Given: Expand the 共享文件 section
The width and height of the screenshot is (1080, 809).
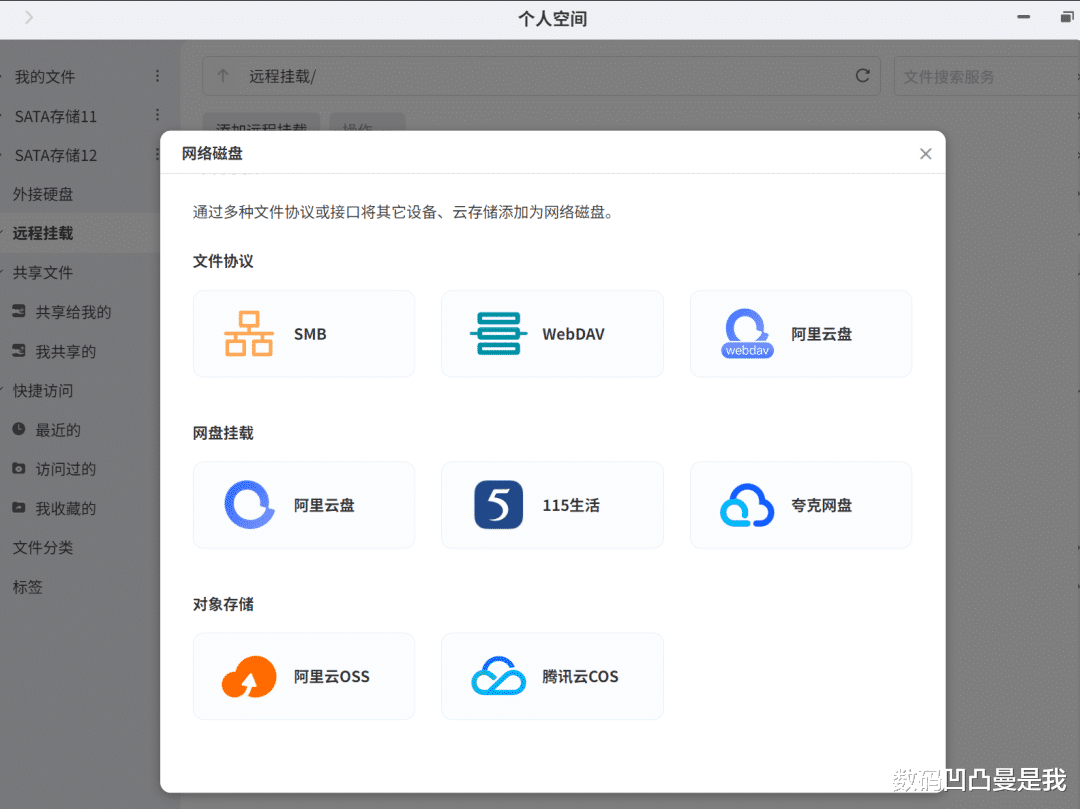Looking at the screenshot, I should click(43, 273).
